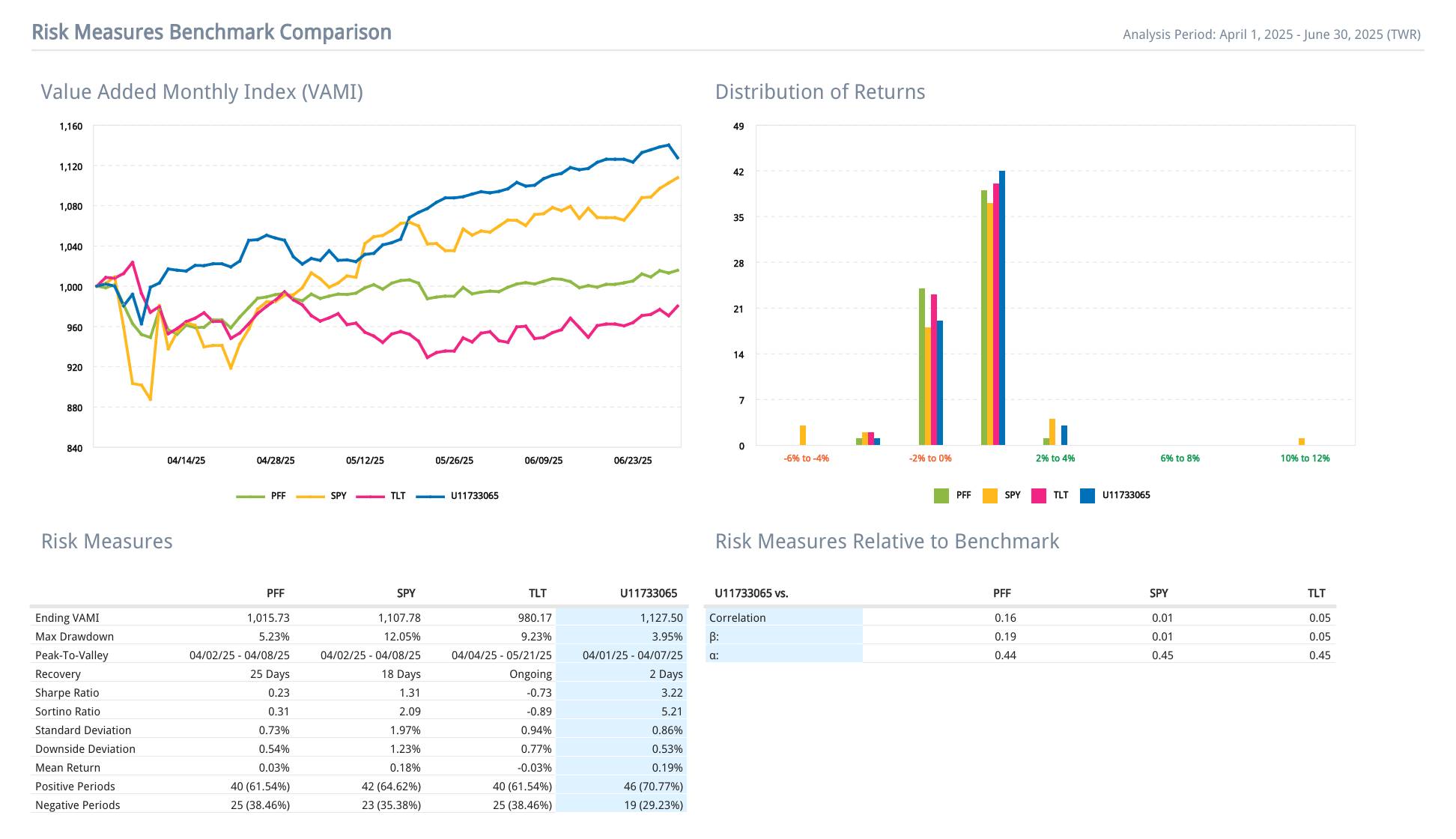1456x839 pixels.
Task: Click the PFF legend line in VAMI chart
Action: pos(250,496)
